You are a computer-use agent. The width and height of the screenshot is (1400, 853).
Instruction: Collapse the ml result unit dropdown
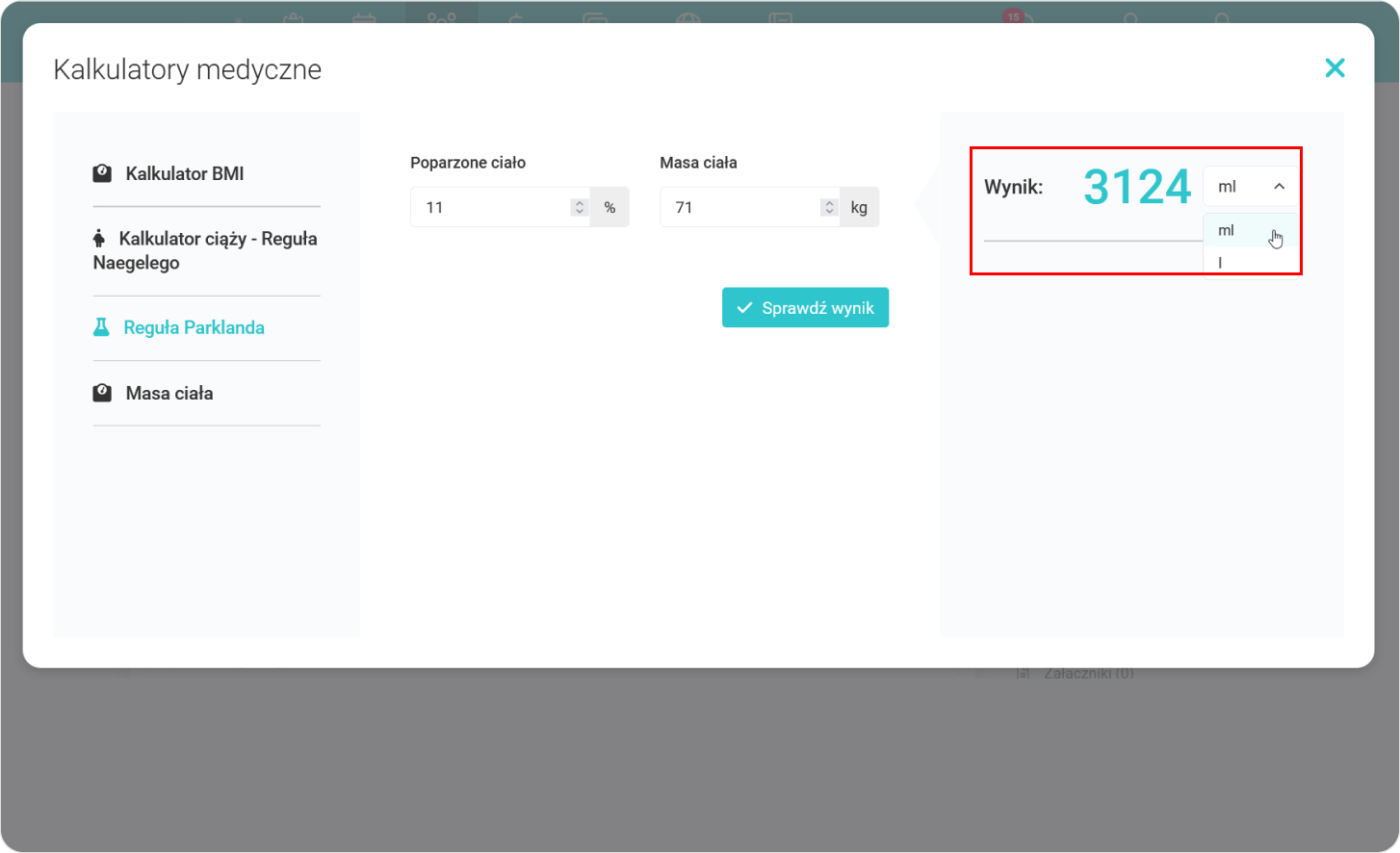coord(1250,187)
